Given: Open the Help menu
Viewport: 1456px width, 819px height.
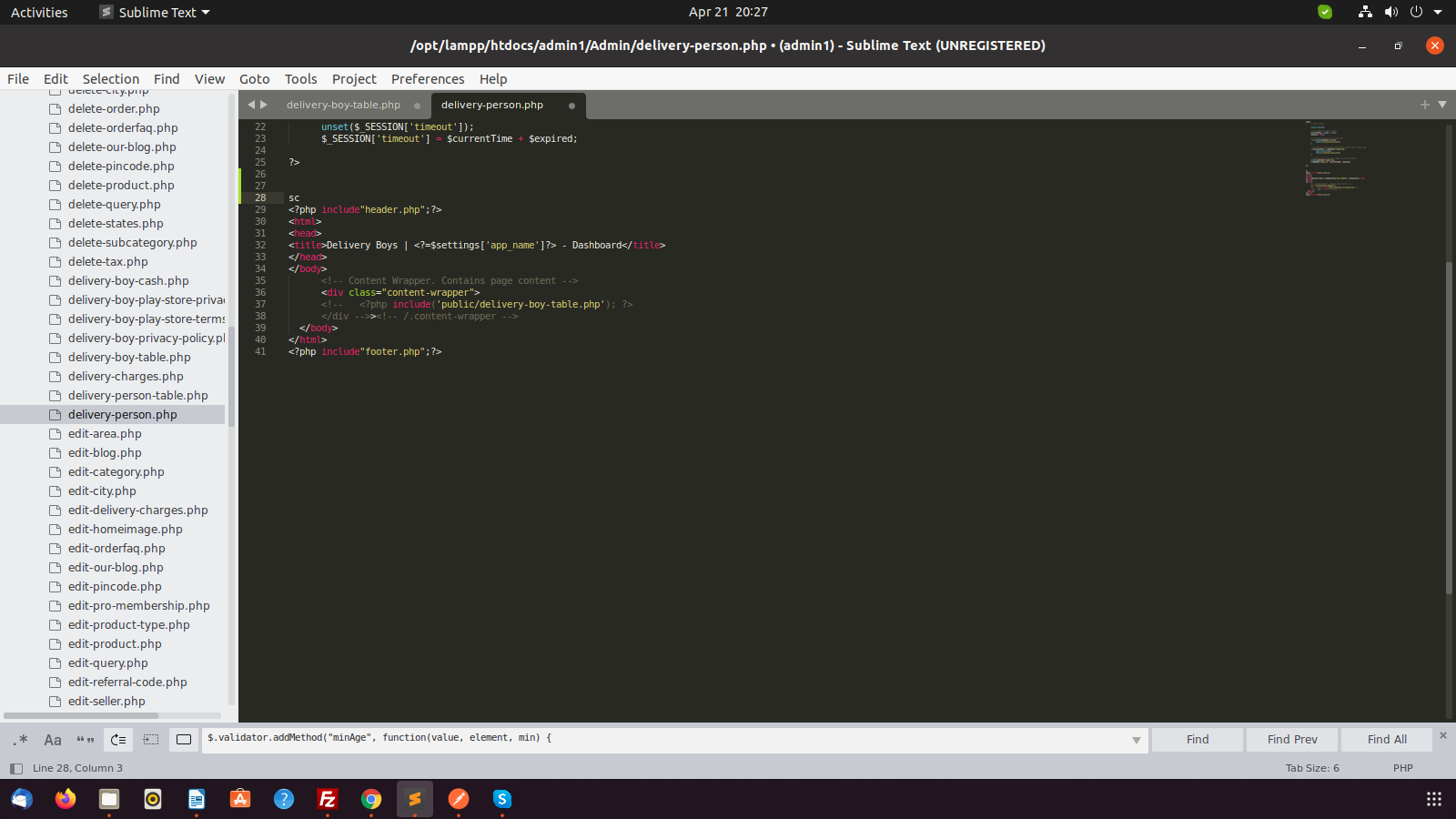Looking at the screenshot, I should click(493, 79).
